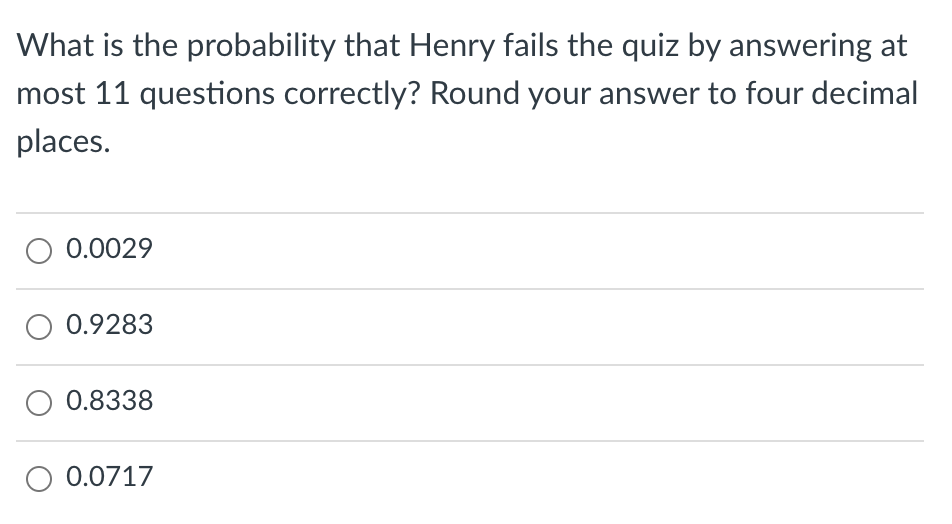Click the number 11 in the question

(112, 94)
